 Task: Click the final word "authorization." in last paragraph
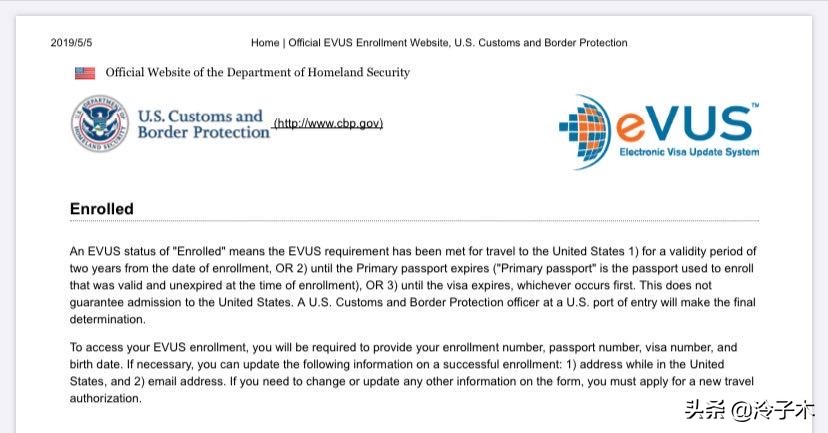coord(105,398)
